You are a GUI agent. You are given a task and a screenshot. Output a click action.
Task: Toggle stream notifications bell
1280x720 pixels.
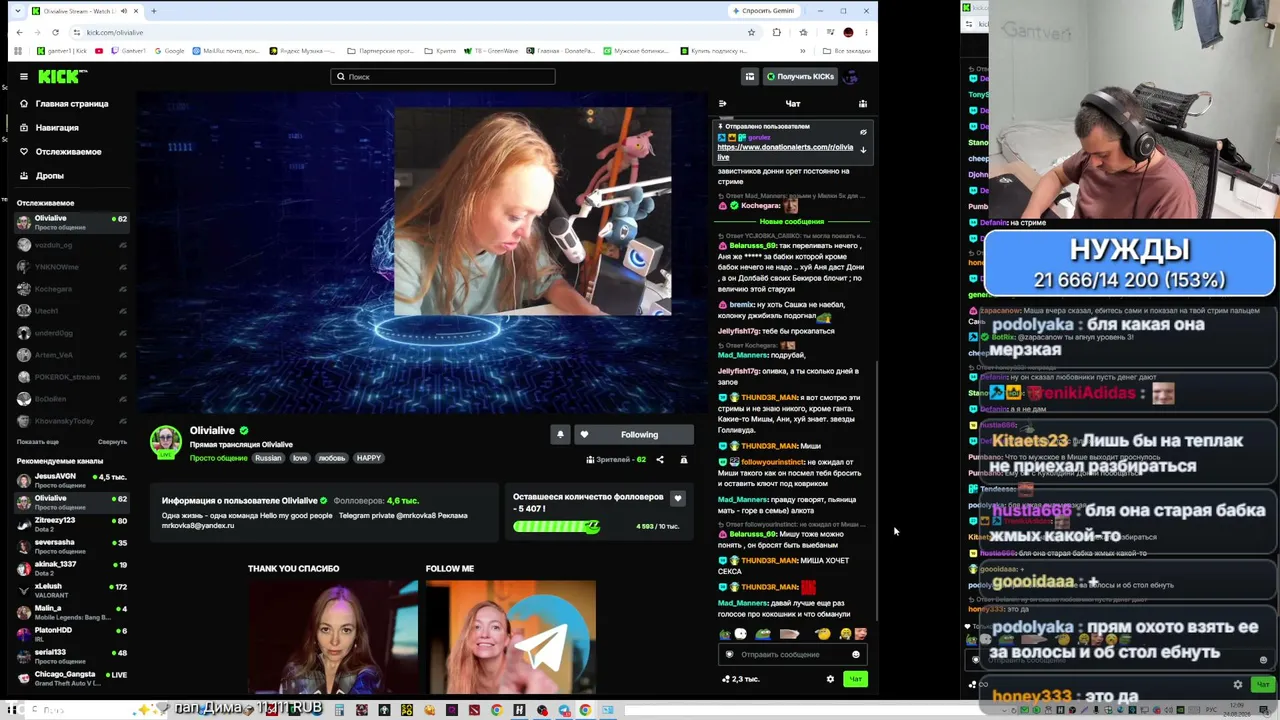pos(560,435)
